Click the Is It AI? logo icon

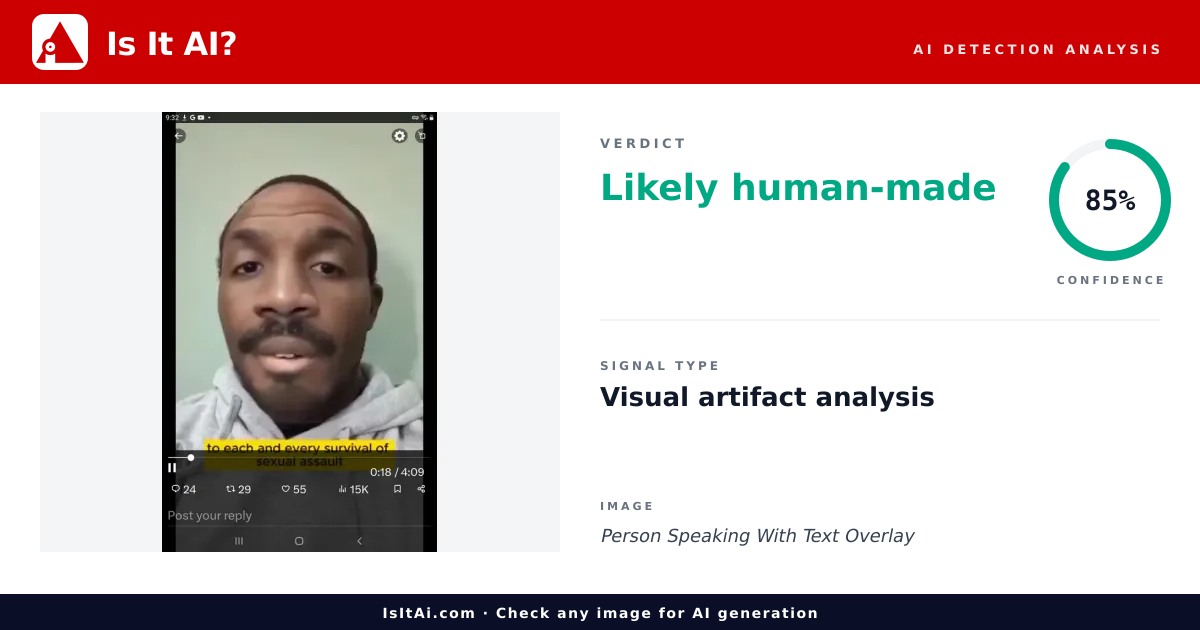[60, 42]
